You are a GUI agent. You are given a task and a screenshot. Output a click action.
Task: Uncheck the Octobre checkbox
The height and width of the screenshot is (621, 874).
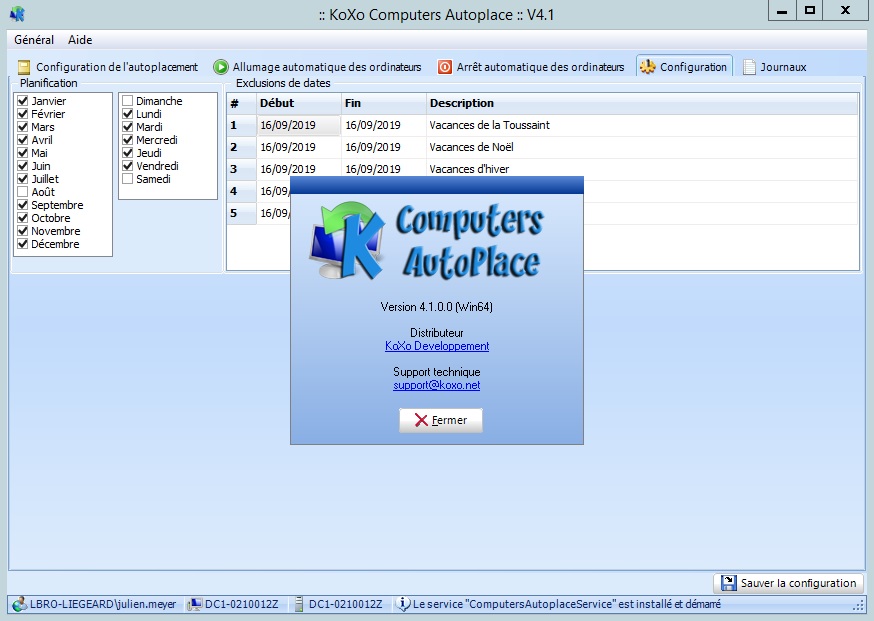(23, 218)
